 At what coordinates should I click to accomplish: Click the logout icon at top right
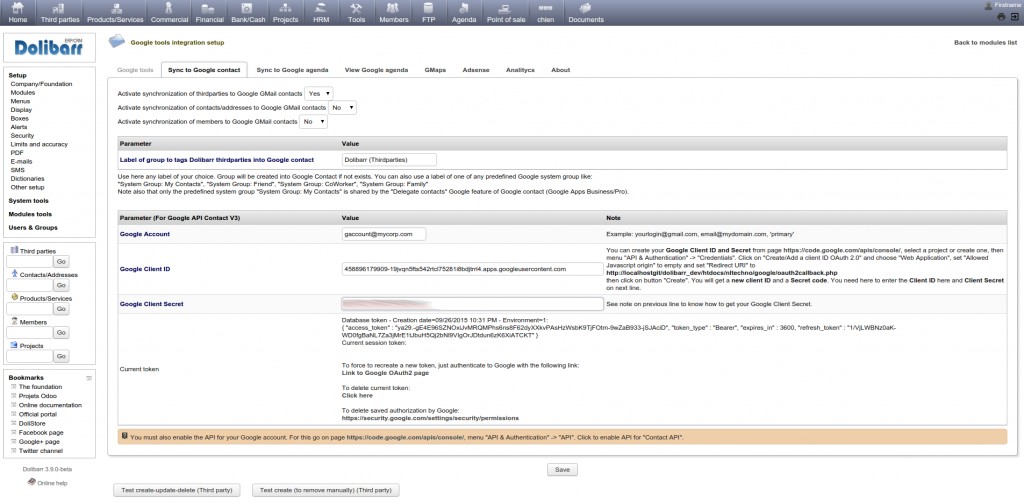coord(1014,17)
